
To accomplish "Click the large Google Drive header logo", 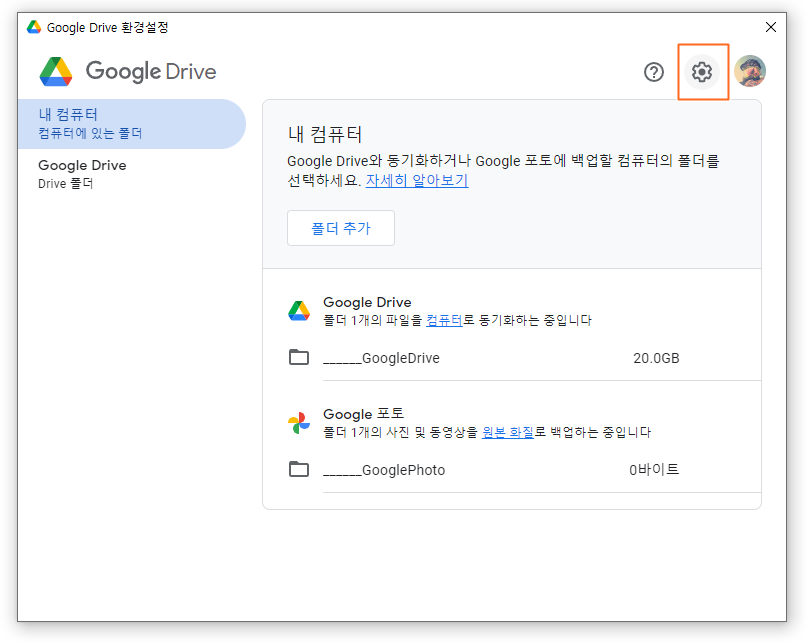I will point(128,71).
